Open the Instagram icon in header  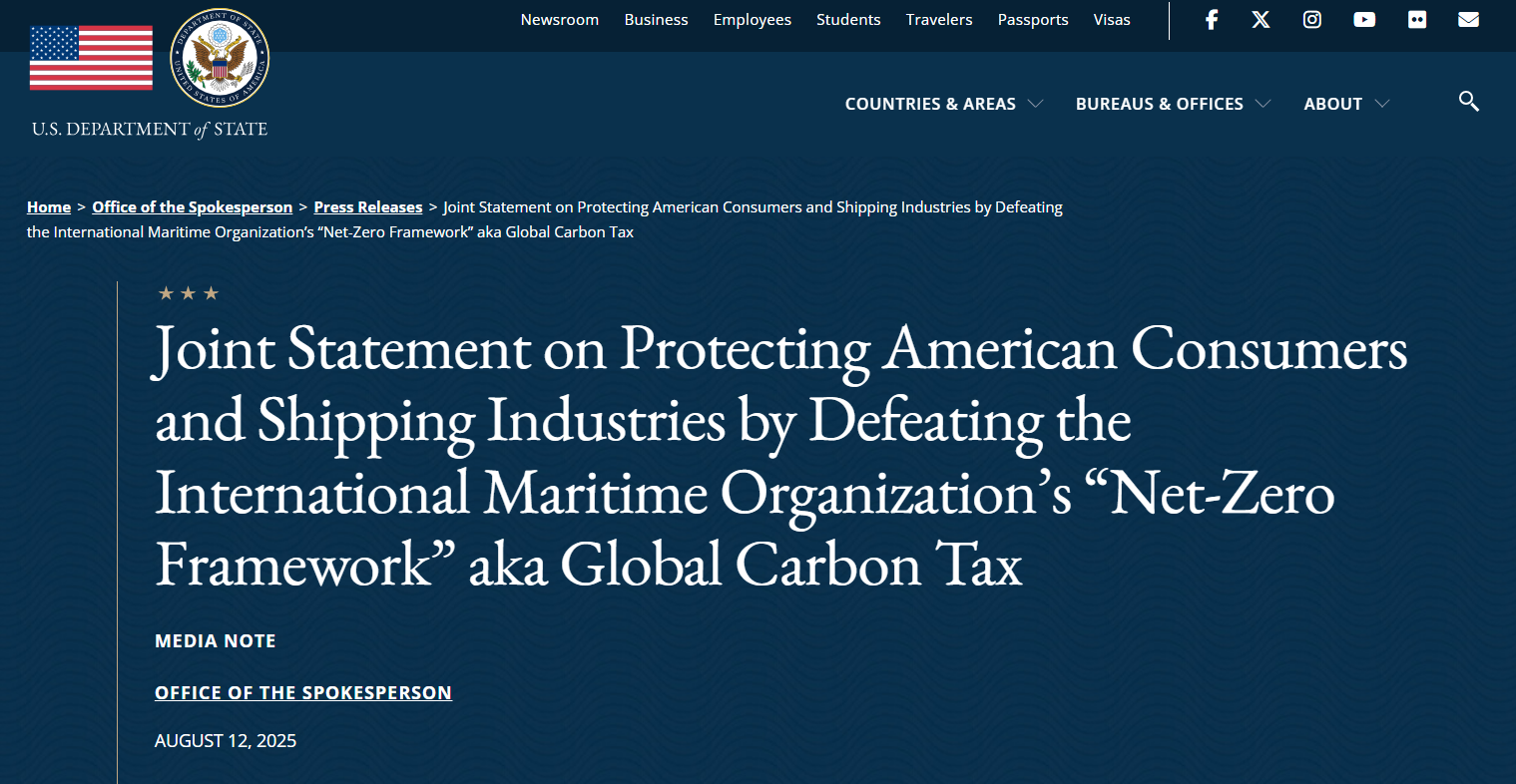[1312, 20]
